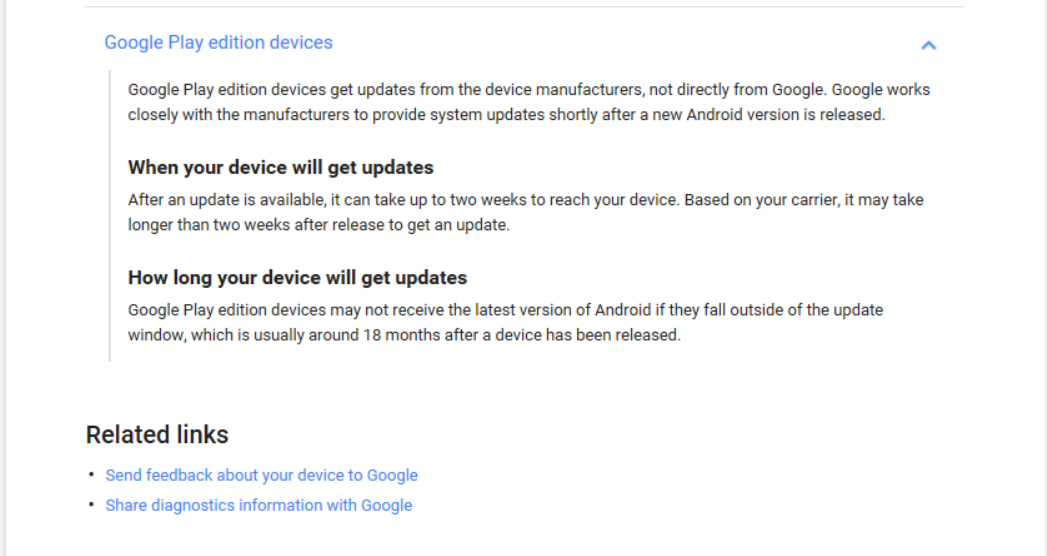The width and height of the screenshot is (1047, 556).
Task: Click the vertical gray bar beside expanded content
Action: pos(110,216)
